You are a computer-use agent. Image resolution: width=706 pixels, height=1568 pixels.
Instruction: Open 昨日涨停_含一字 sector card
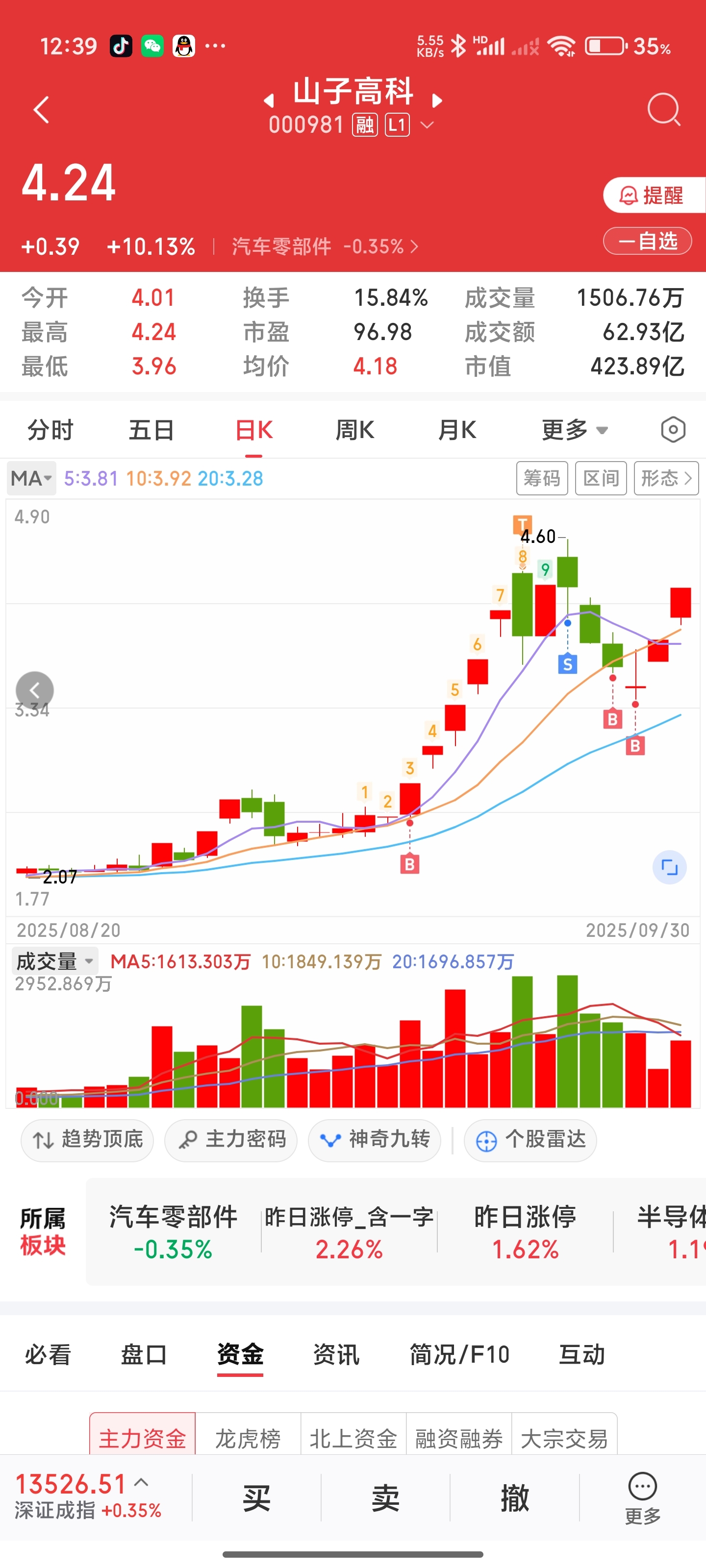point(349,1232)
